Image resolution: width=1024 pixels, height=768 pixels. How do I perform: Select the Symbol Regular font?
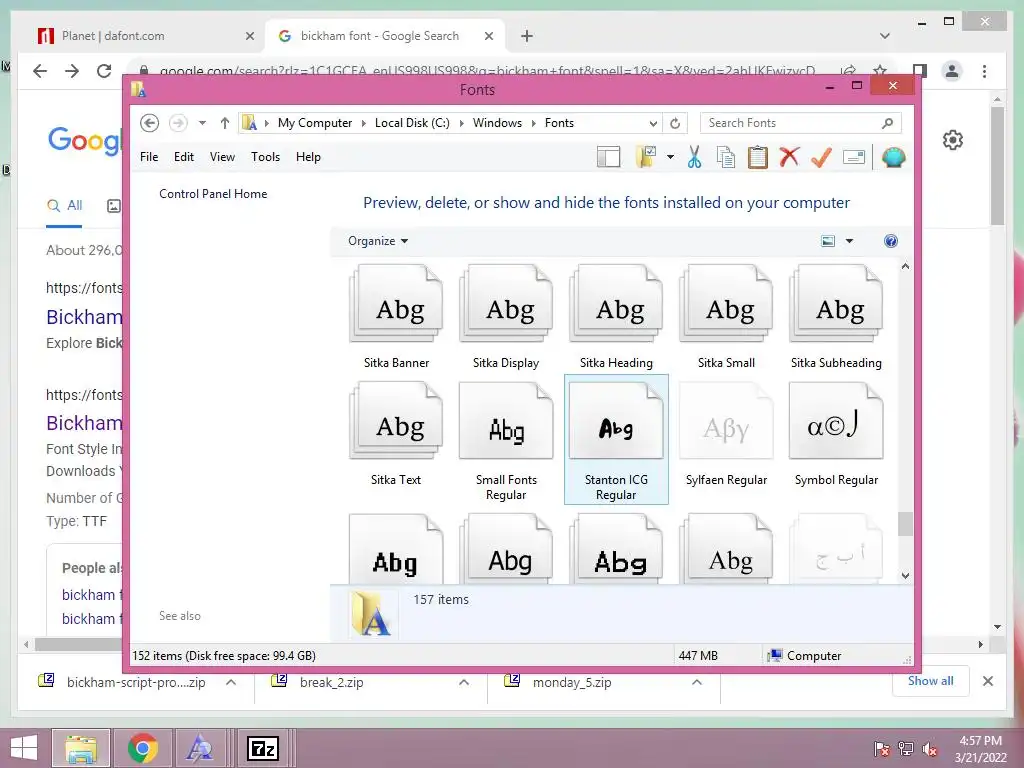(836, 435)
